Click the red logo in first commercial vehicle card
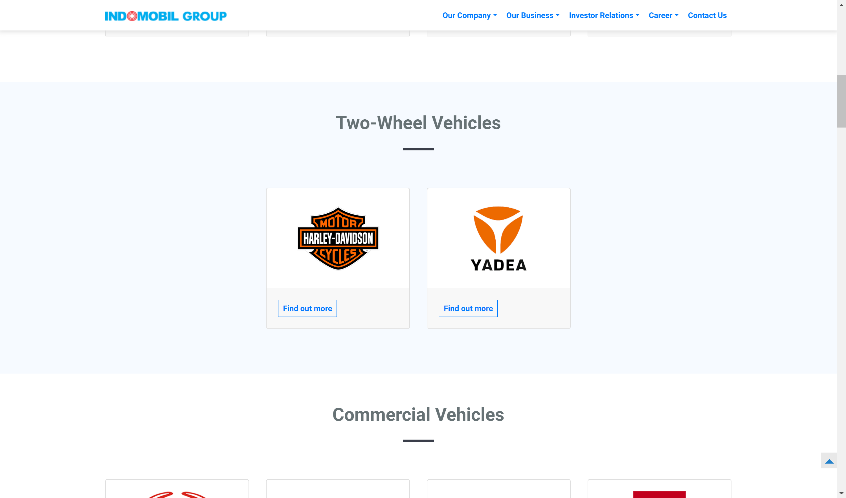Viewport: 846px width, 498px height. [177, 494]
